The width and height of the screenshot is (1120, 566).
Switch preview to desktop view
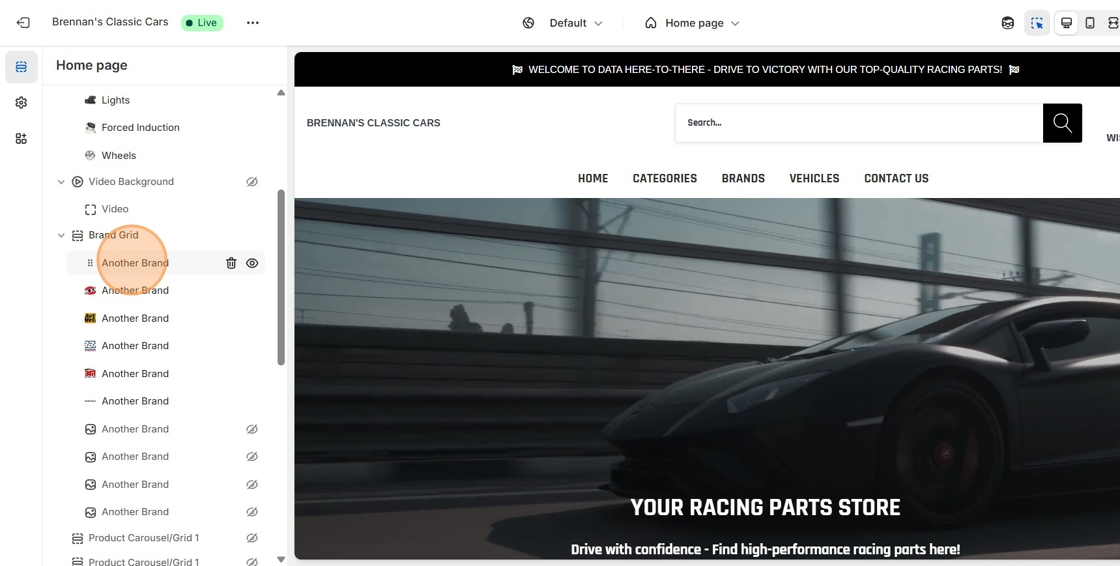[1066, 23]
